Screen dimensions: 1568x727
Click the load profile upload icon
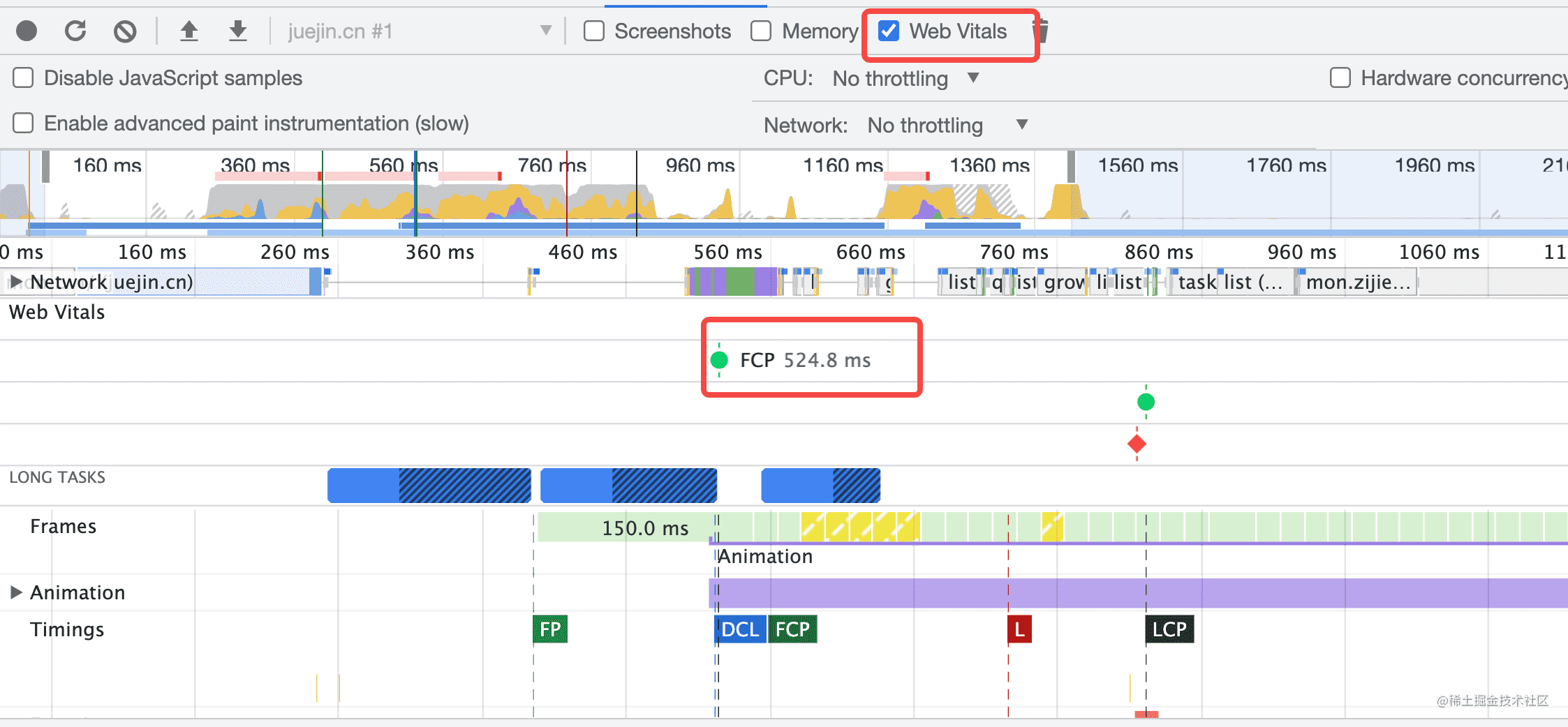tap(188, 31)
